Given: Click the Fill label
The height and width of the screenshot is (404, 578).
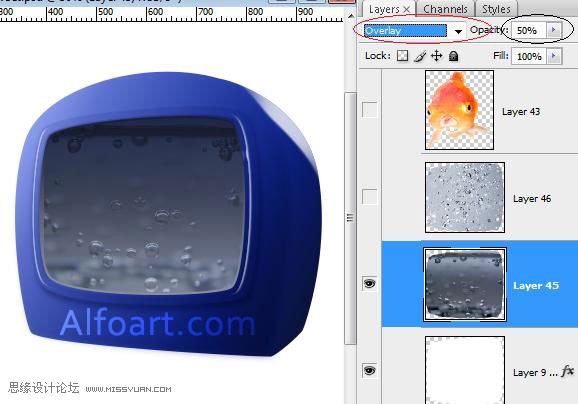Looking at the screenshot, I should pyautogui.click(x=501, y=56).
